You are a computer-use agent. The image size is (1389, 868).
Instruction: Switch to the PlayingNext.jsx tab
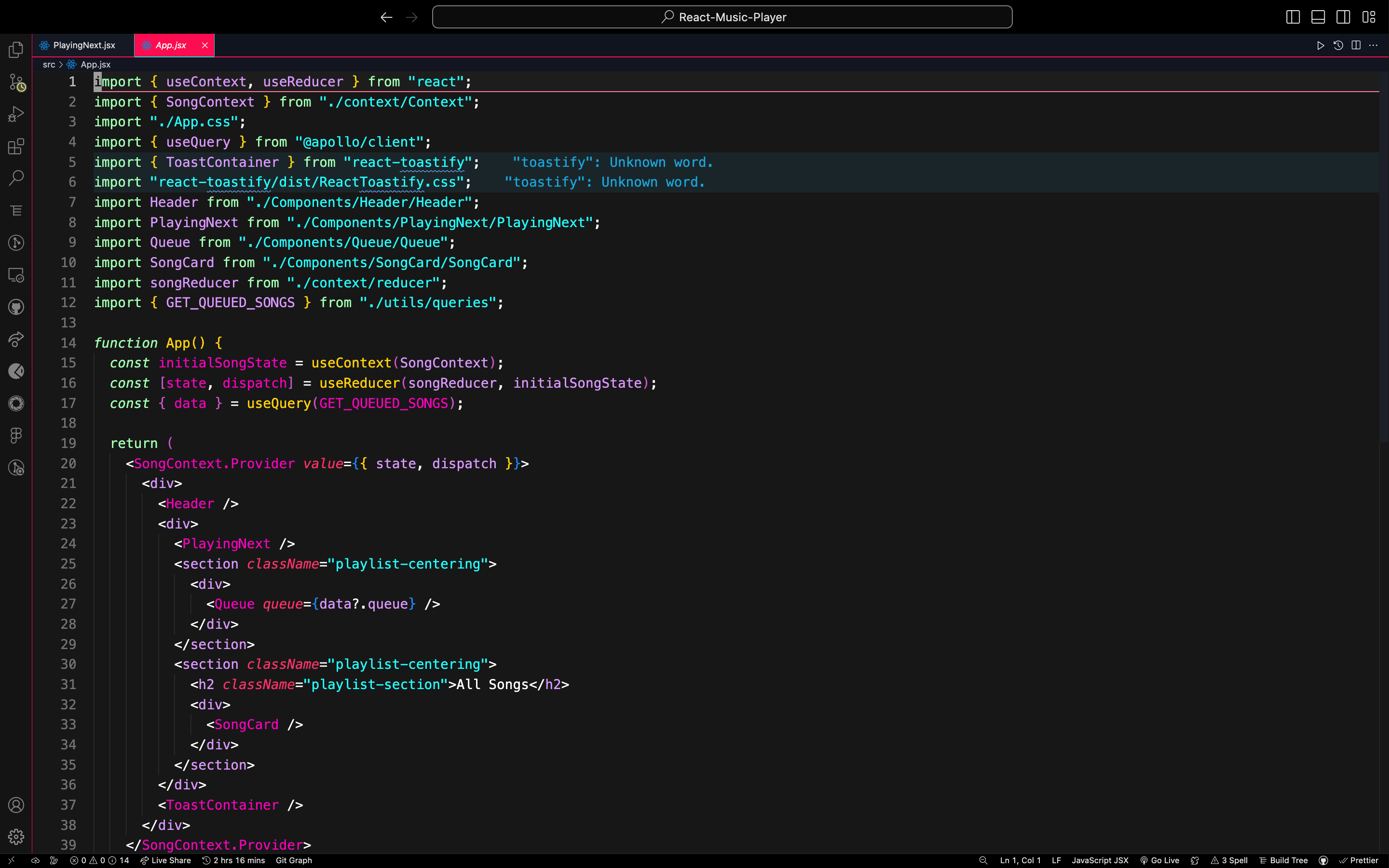point(84,45)
